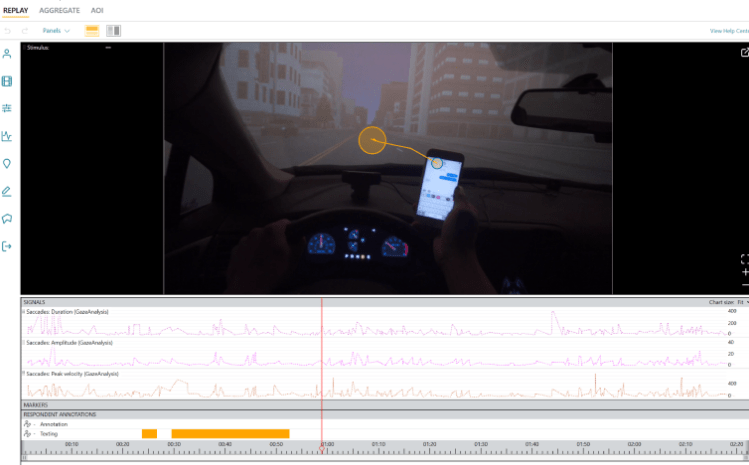Viewport: 749px width, 465px height.
Task: Open the respondent (person) sidebar icon
Action: 8,54
